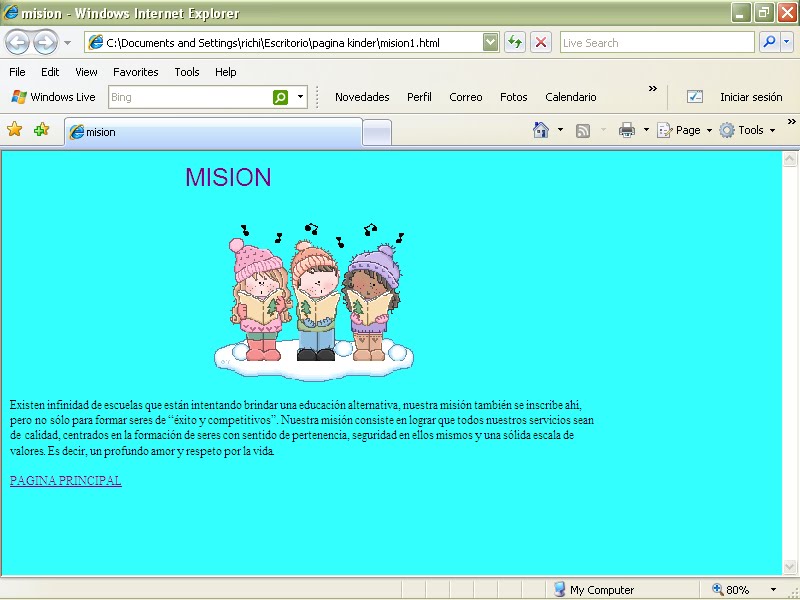
Task: Open the Page menu in the command bar
Action: tap(684, 130)
